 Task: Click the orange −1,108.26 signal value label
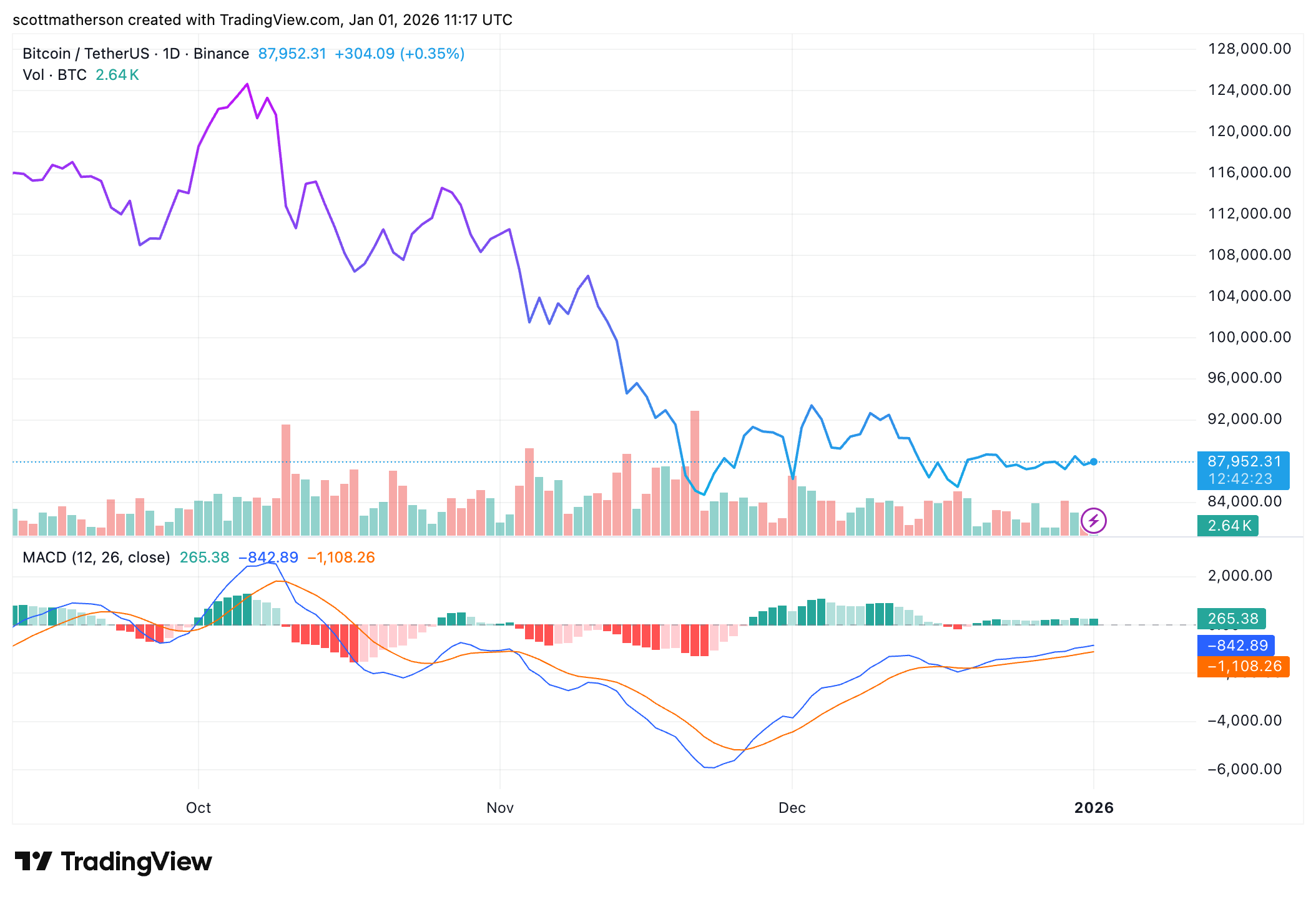tap(1242, 666)
